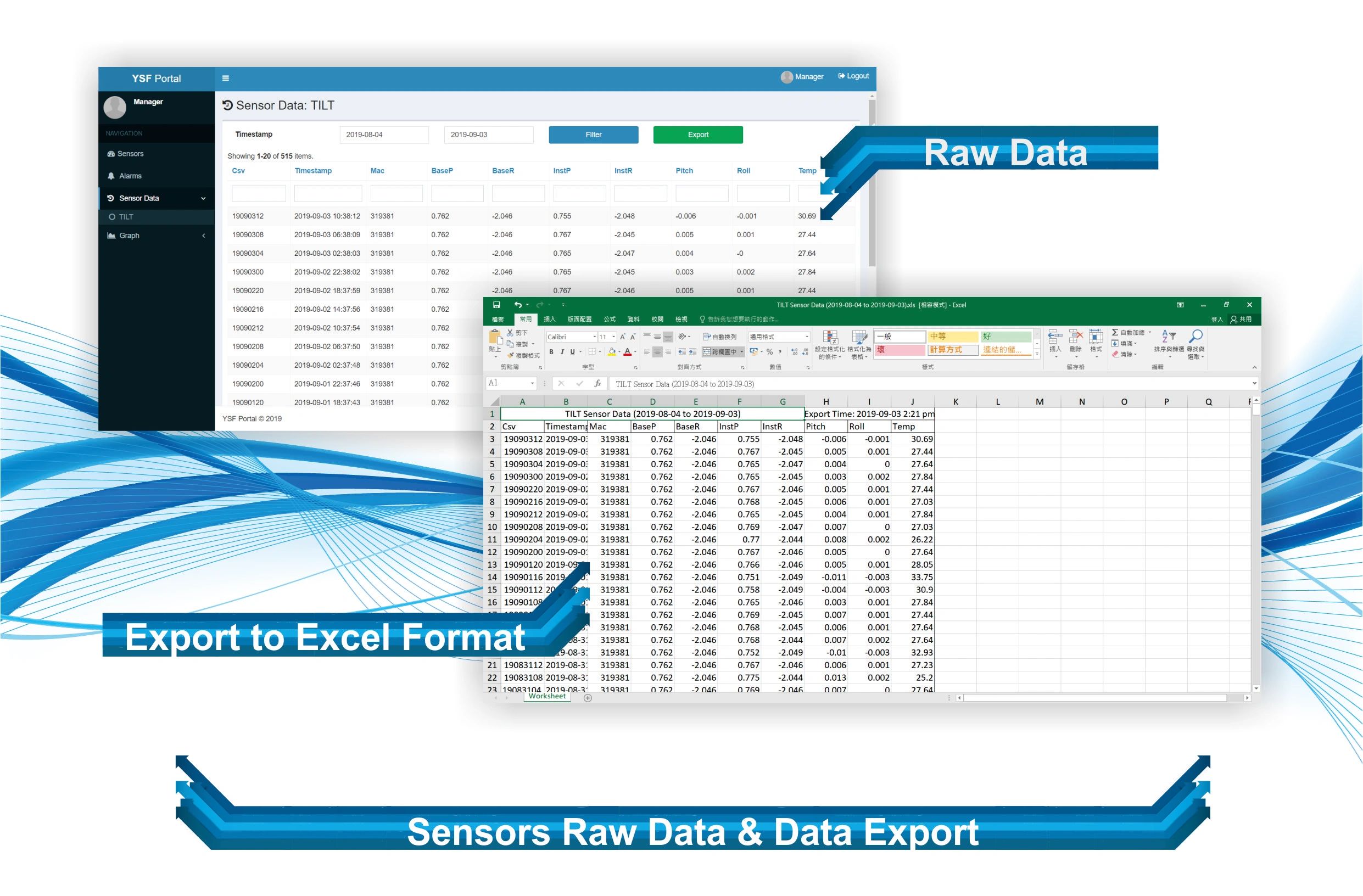Switch to the 插入 (Insert) ribbon tab

tap(549, 319)
